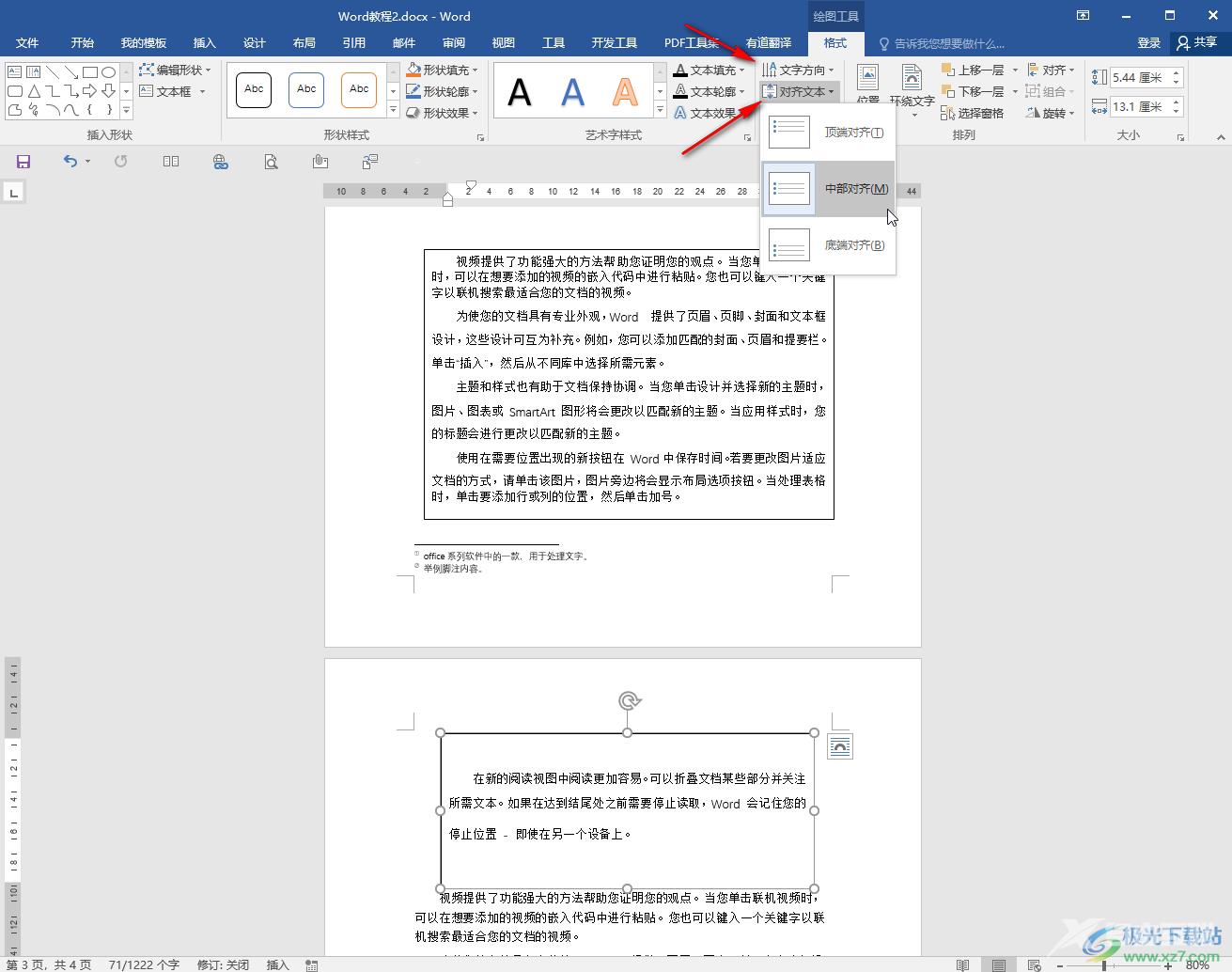1232x972 pixels.
Task: Open ribbon display options
Action: [x=1084, y=16]
